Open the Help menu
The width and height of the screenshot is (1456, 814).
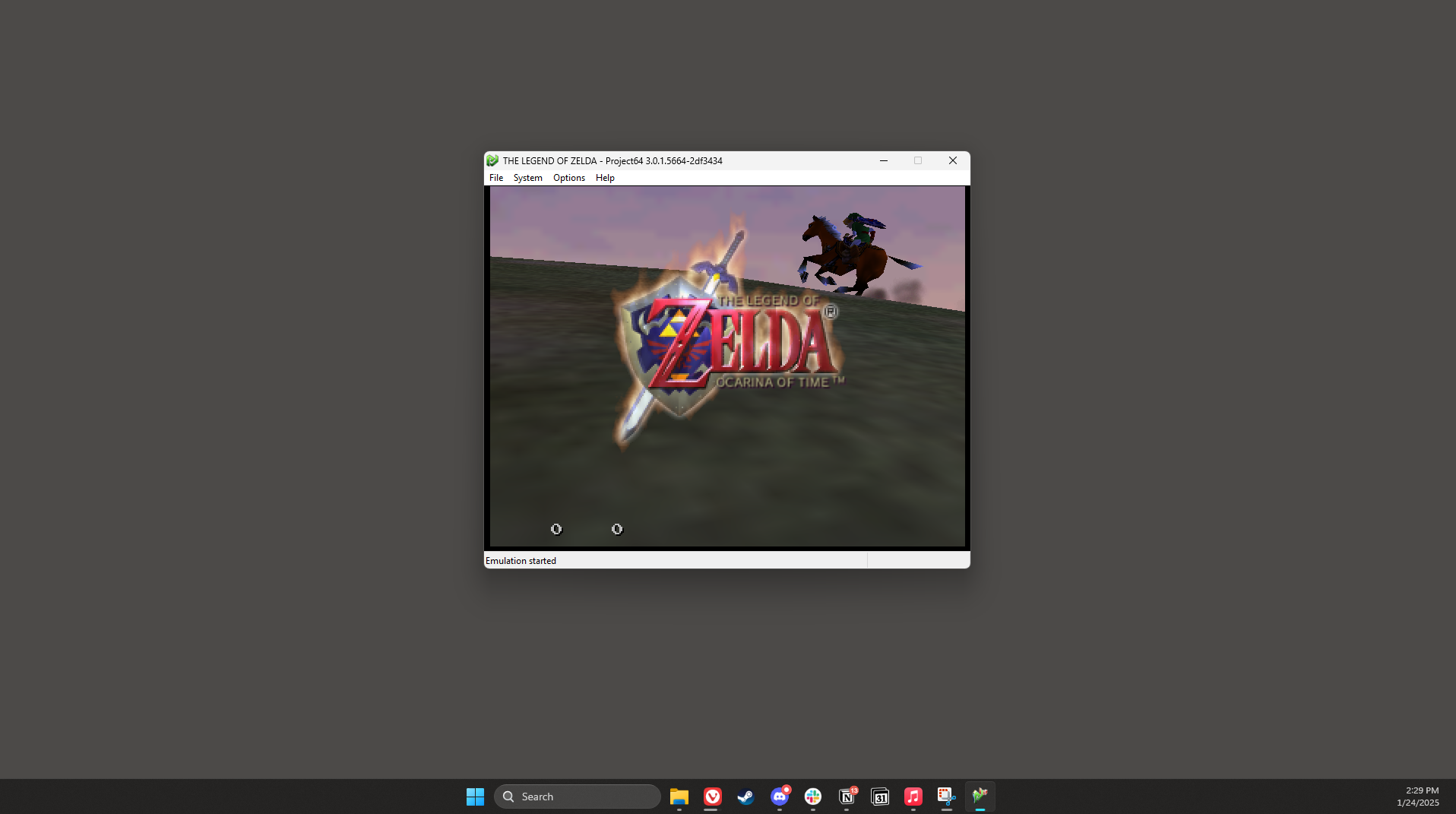click(x=605, y=178)
